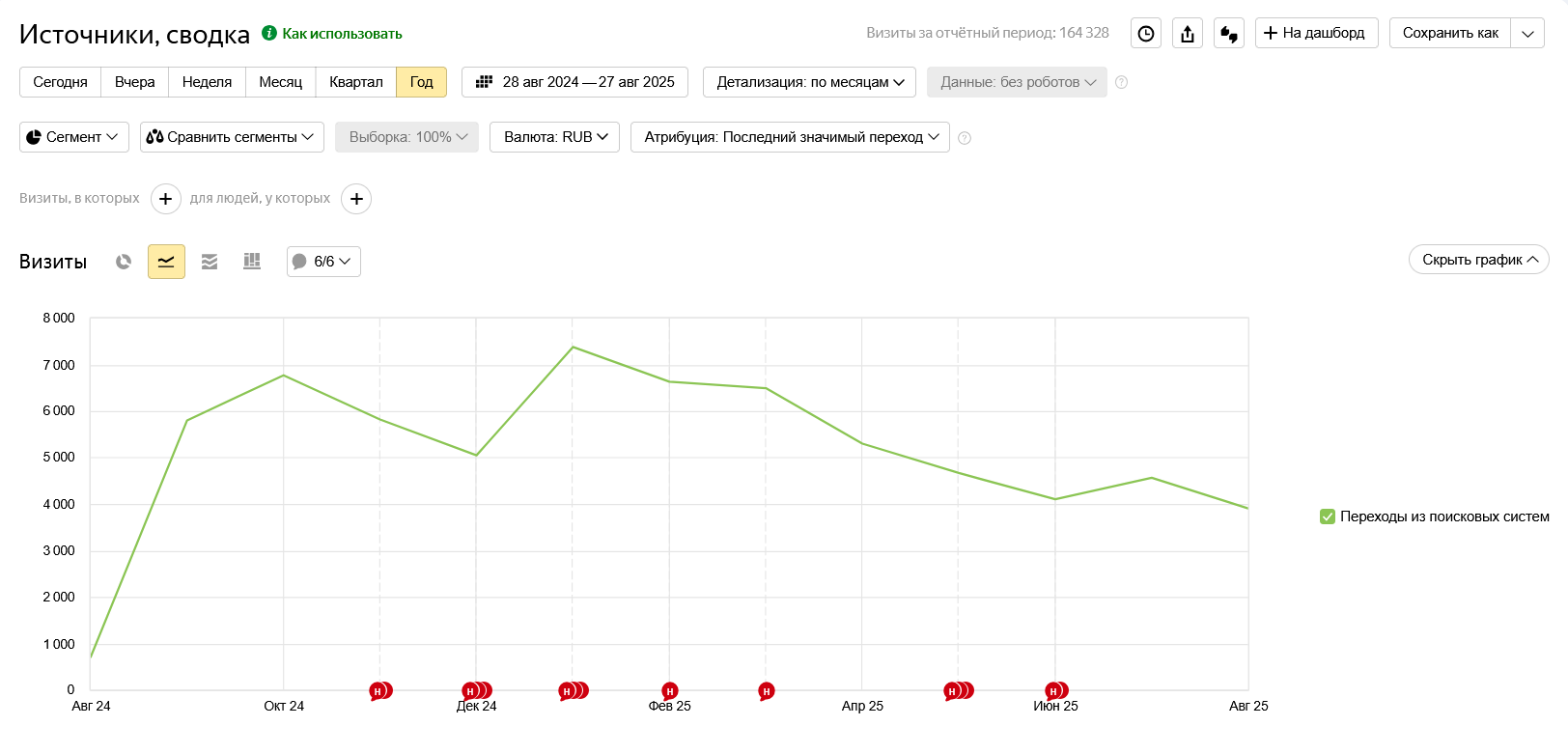Viewport: 1568px width, 754px height.
Task: Select the column chart view icon
Action: click(x=252, y=262)
